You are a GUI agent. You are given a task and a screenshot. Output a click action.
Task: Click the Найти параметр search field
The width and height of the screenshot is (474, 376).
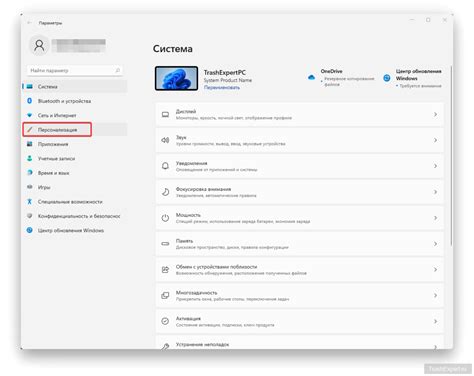coord(75,70)
